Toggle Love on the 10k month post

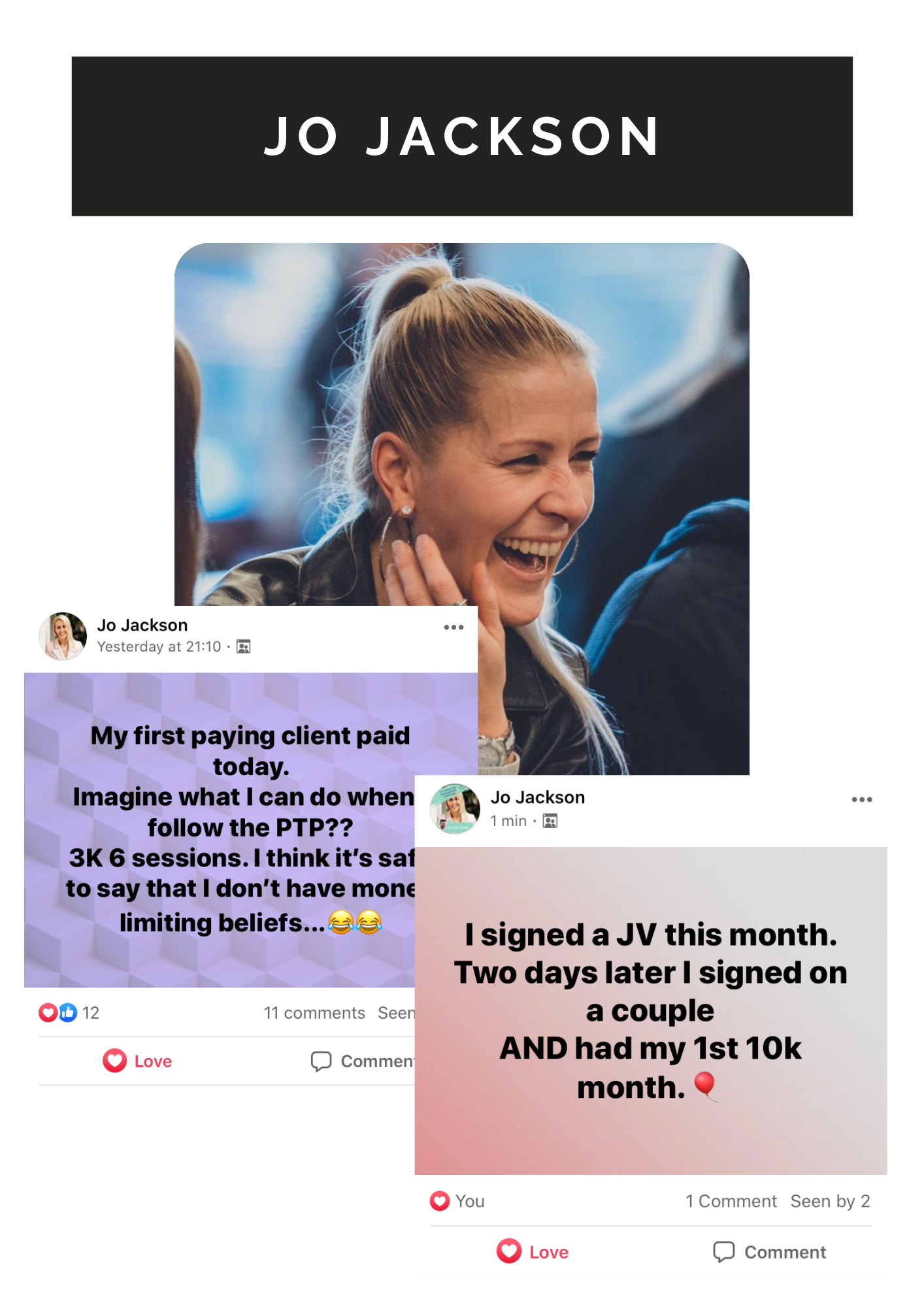click(x=532, y=1251)
